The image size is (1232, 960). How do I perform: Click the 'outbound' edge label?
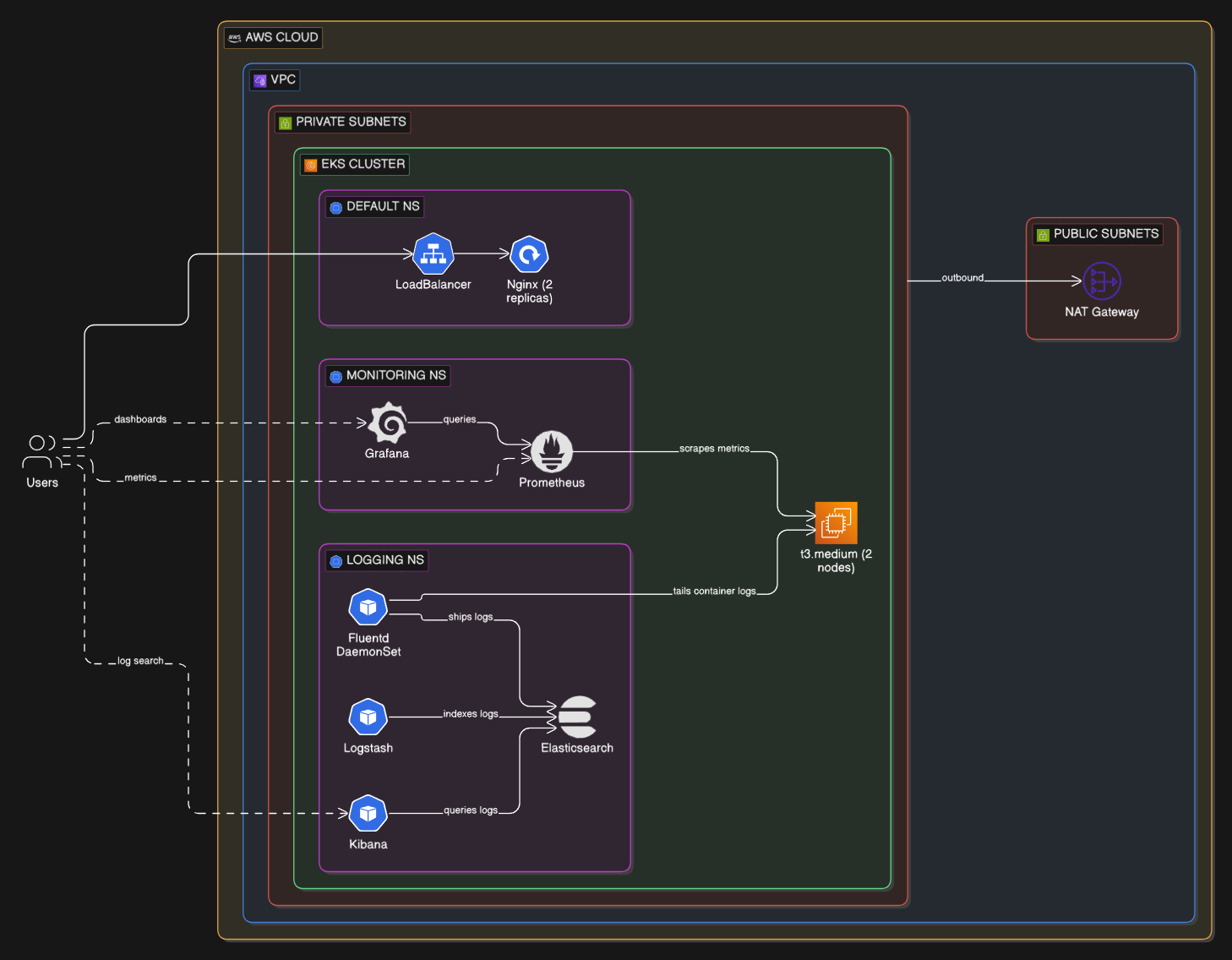coord(962,278)
